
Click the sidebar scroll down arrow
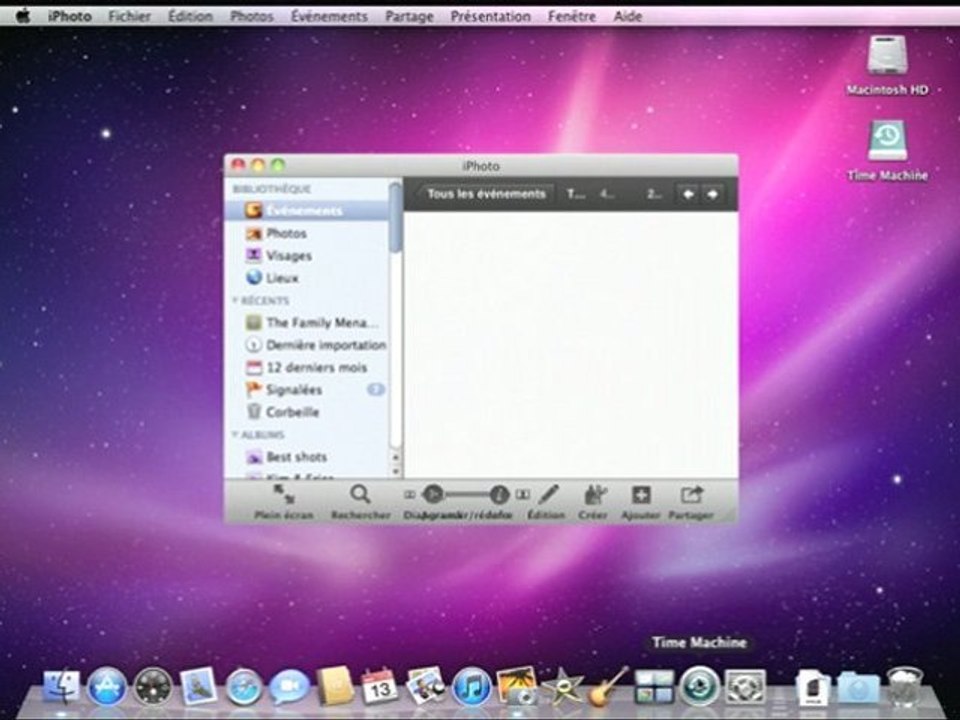[396, 471]
